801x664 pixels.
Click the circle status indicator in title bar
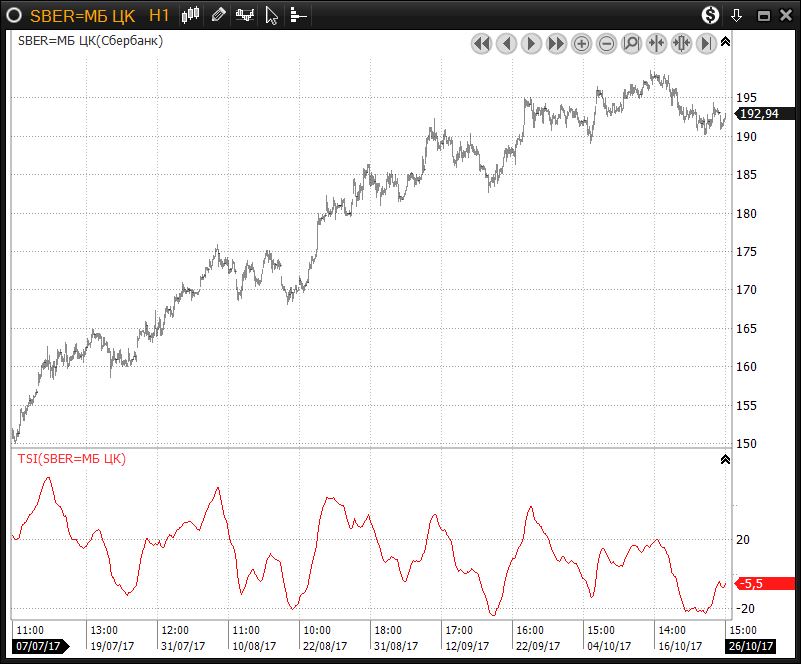tap(14, 15)
